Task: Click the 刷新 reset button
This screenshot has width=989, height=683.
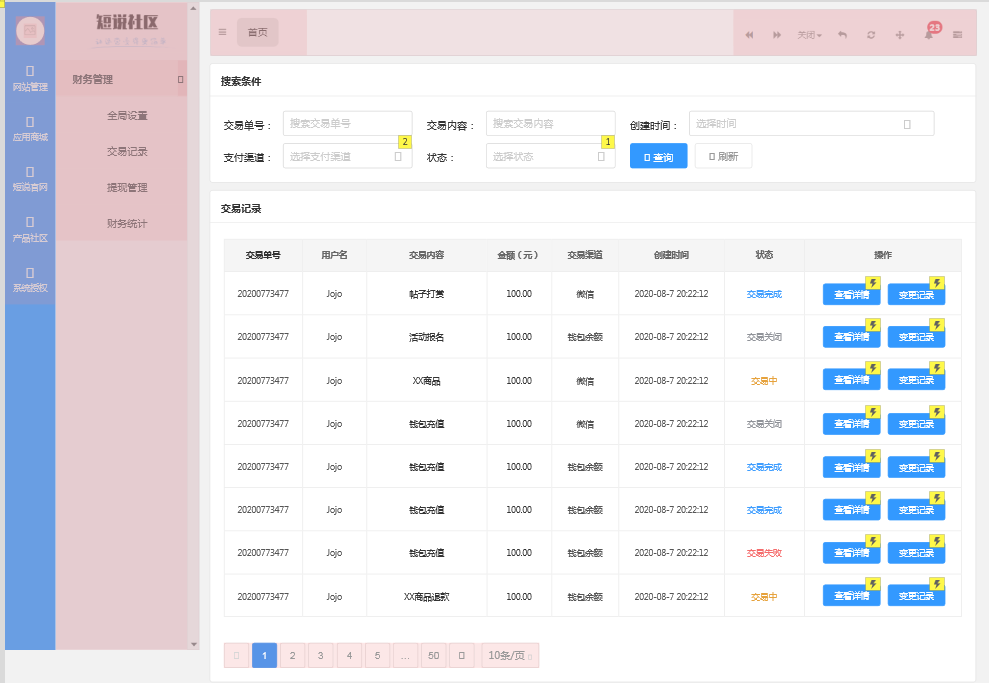Action: [723, 156]
